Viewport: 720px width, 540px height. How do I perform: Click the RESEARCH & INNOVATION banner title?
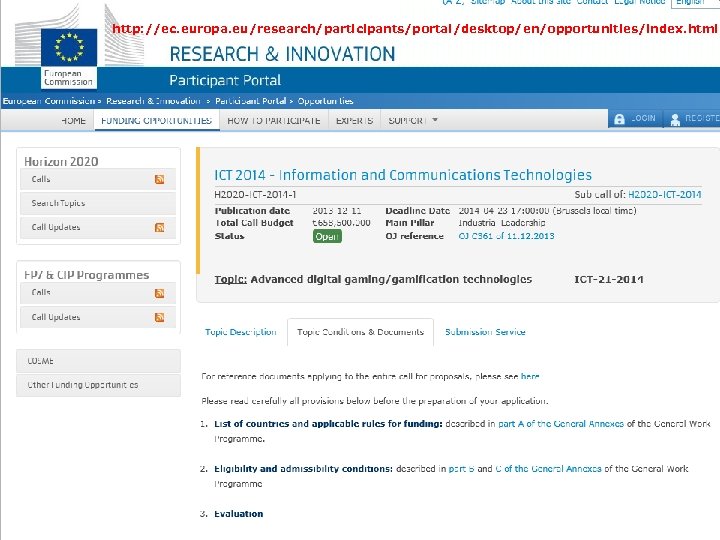[x=282, y=54]
